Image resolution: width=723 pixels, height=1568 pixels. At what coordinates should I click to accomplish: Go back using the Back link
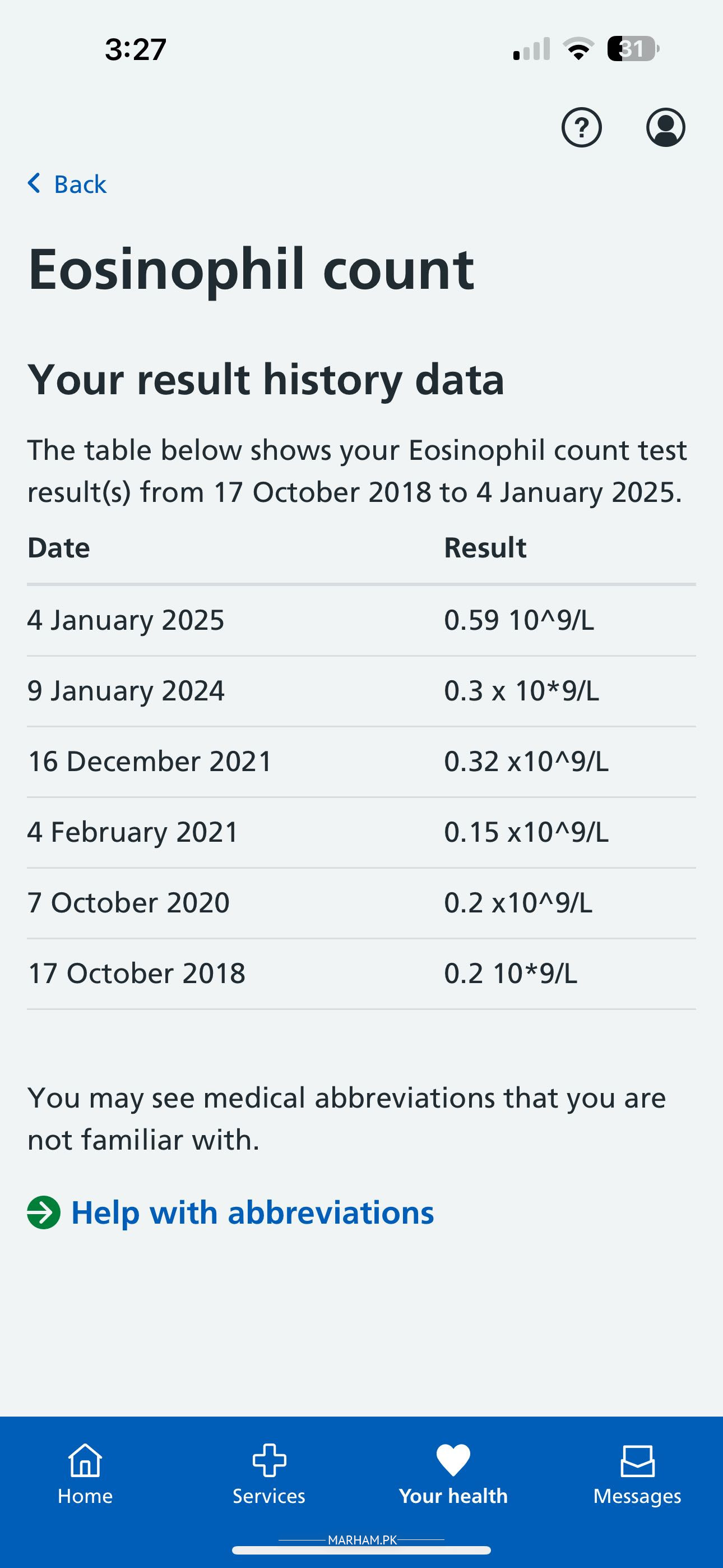click(x=80, y=185)
